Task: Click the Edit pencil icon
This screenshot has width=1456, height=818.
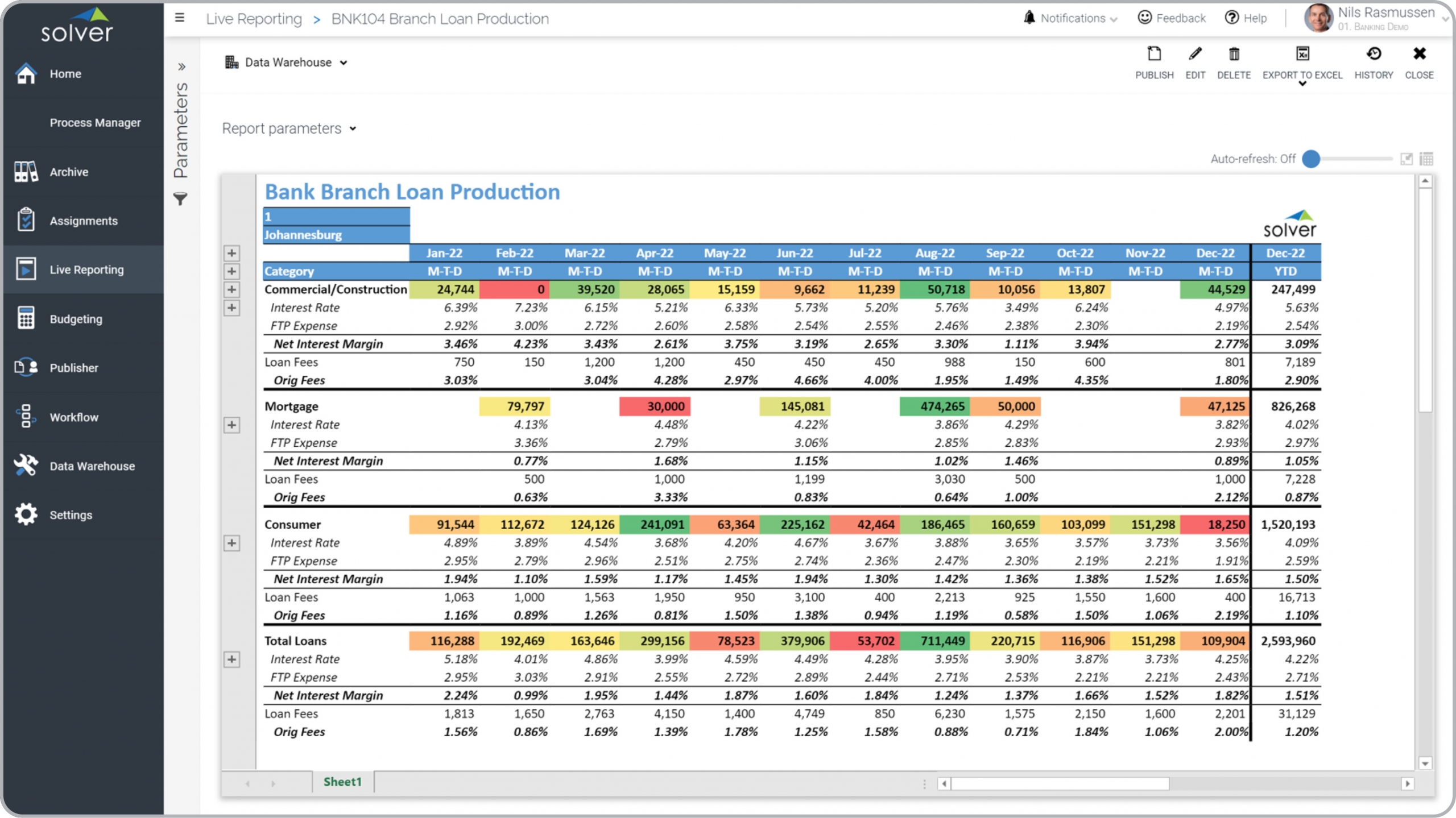Action: tap(1195, 55)
